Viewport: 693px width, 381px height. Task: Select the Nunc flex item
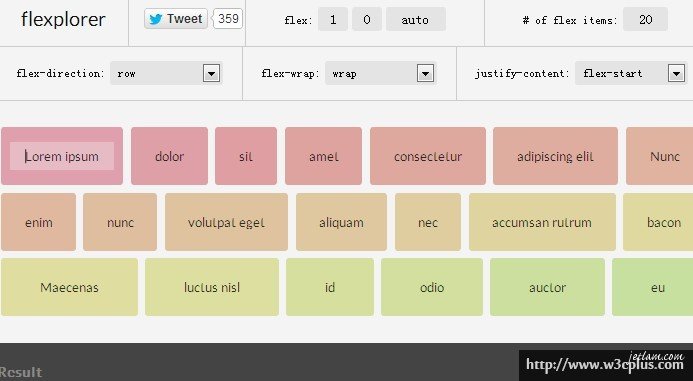point(660,156)
